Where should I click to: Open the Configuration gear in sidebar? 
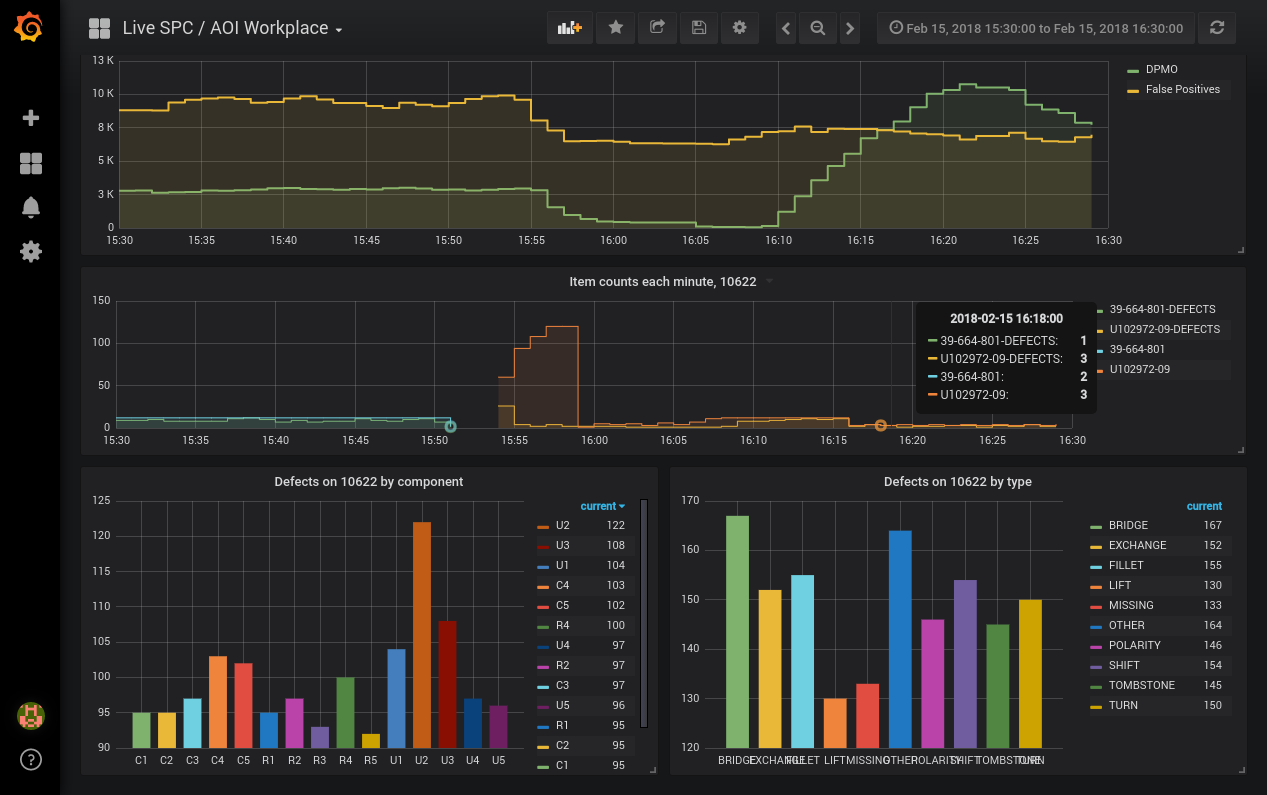30,251
